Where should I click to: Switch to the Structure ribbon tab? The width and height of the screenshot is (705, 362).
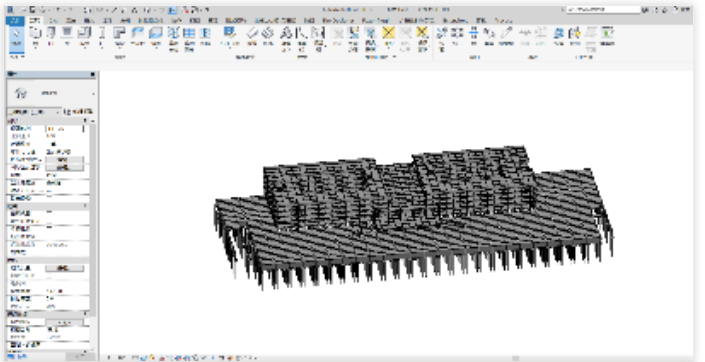[53, 20]
